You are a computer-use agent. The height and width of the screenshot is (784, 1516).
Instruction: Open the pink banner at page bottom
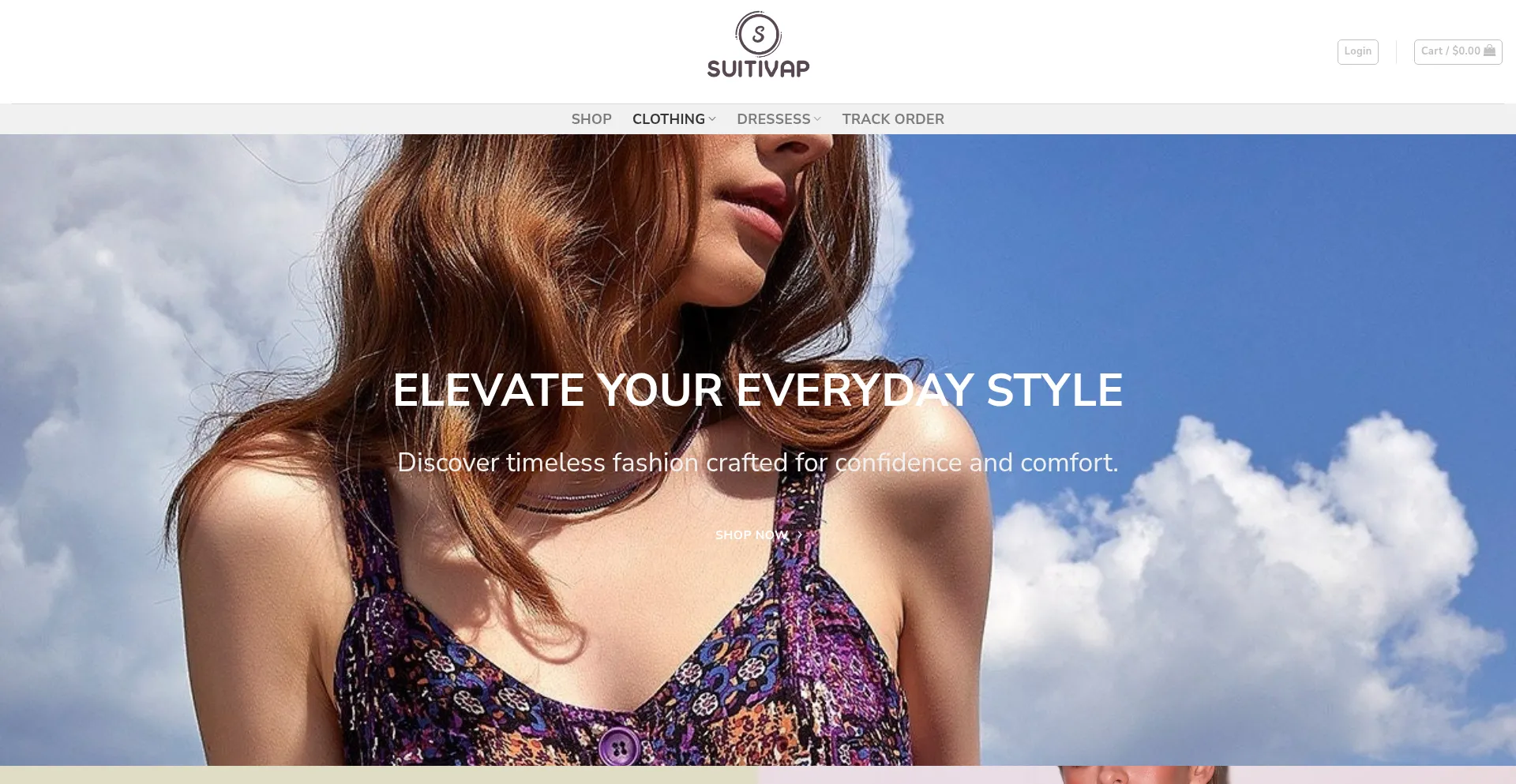[1137, 775]
